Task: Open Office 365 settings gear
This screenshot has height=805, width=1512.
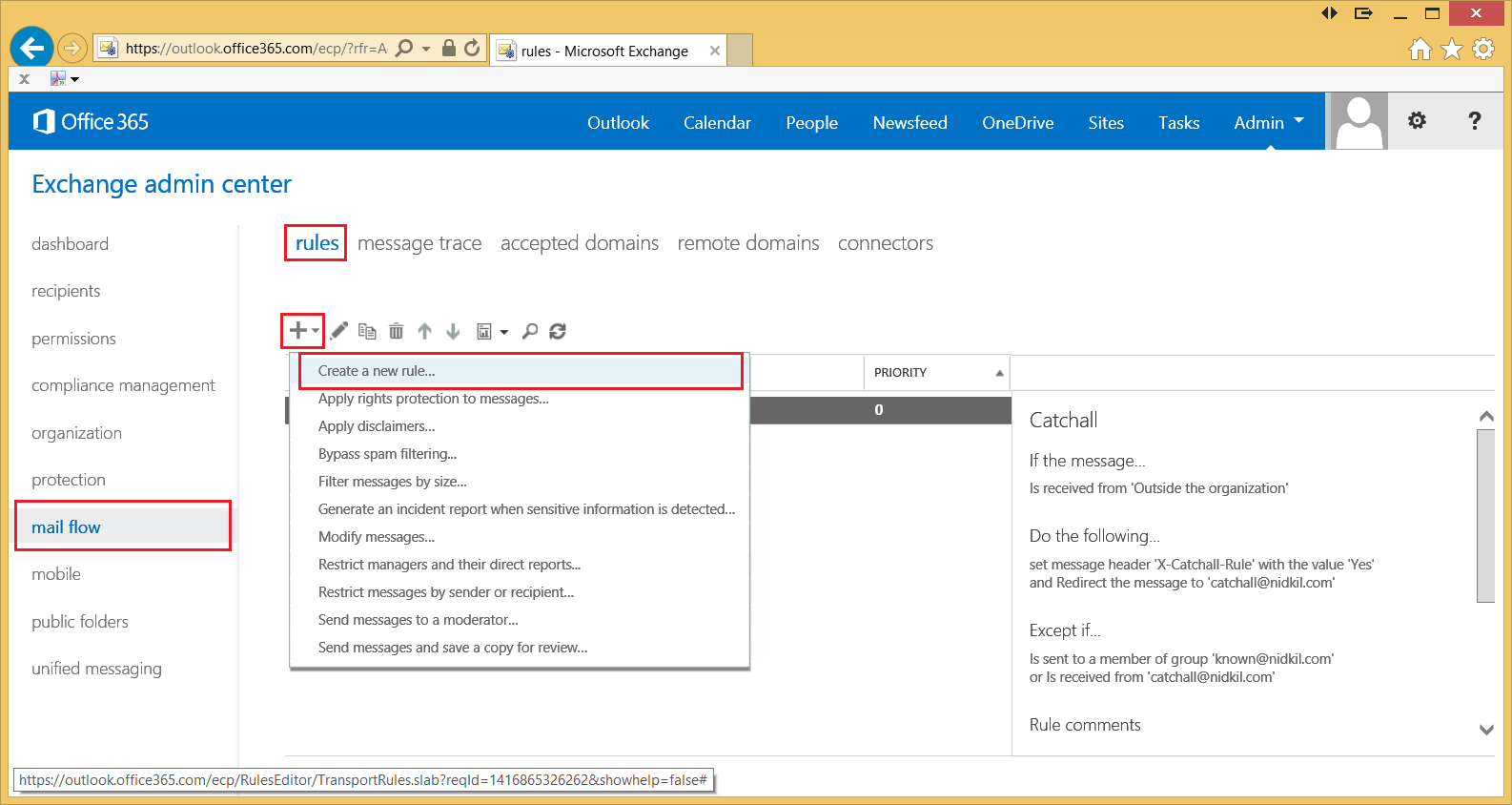Action: point(1417,120)
